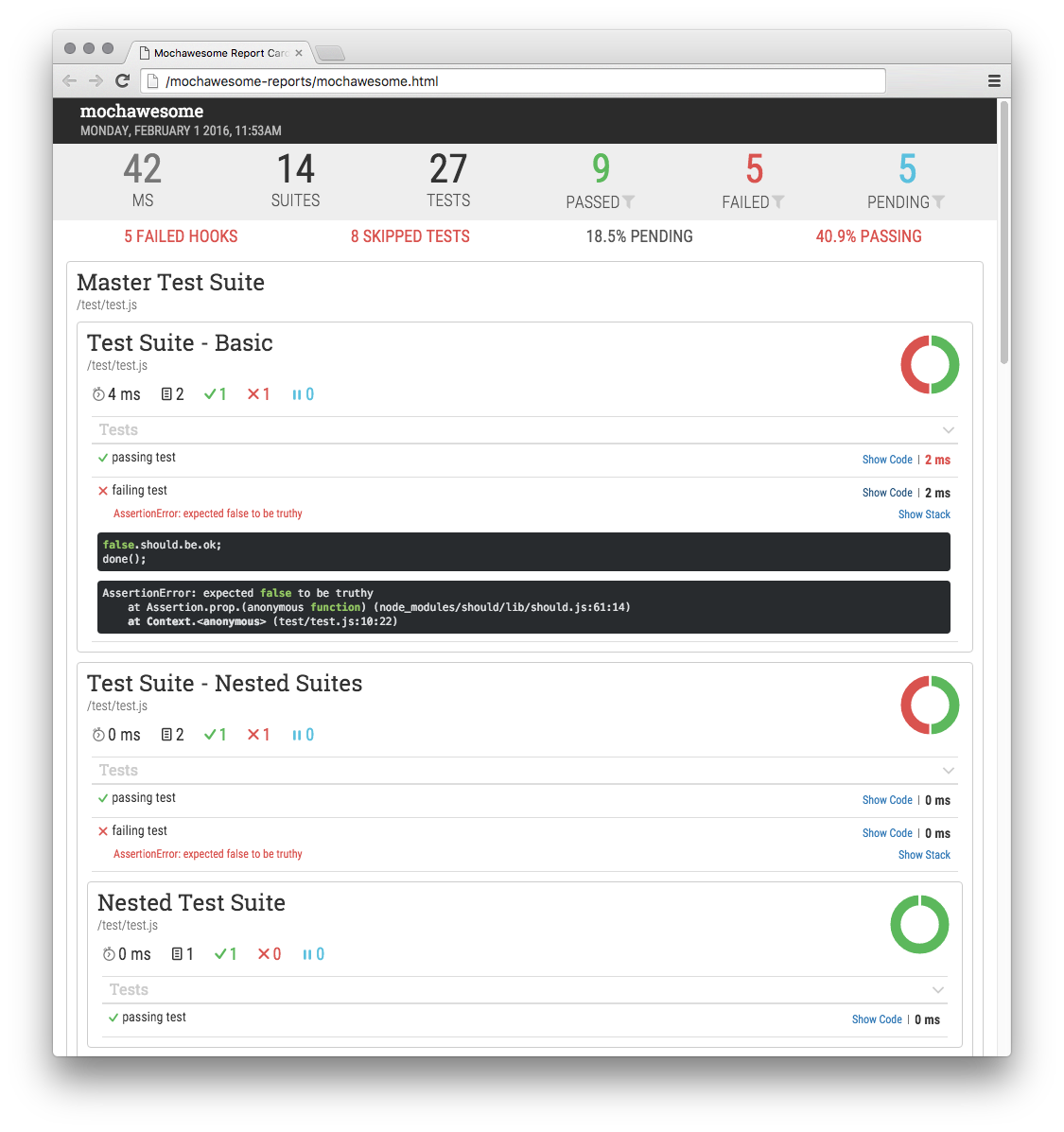The width and height of the screenshot is (1064, 1132).
Task: Click checkmark beside Nested Test Suite passing test
Action: click(113, 1018)
